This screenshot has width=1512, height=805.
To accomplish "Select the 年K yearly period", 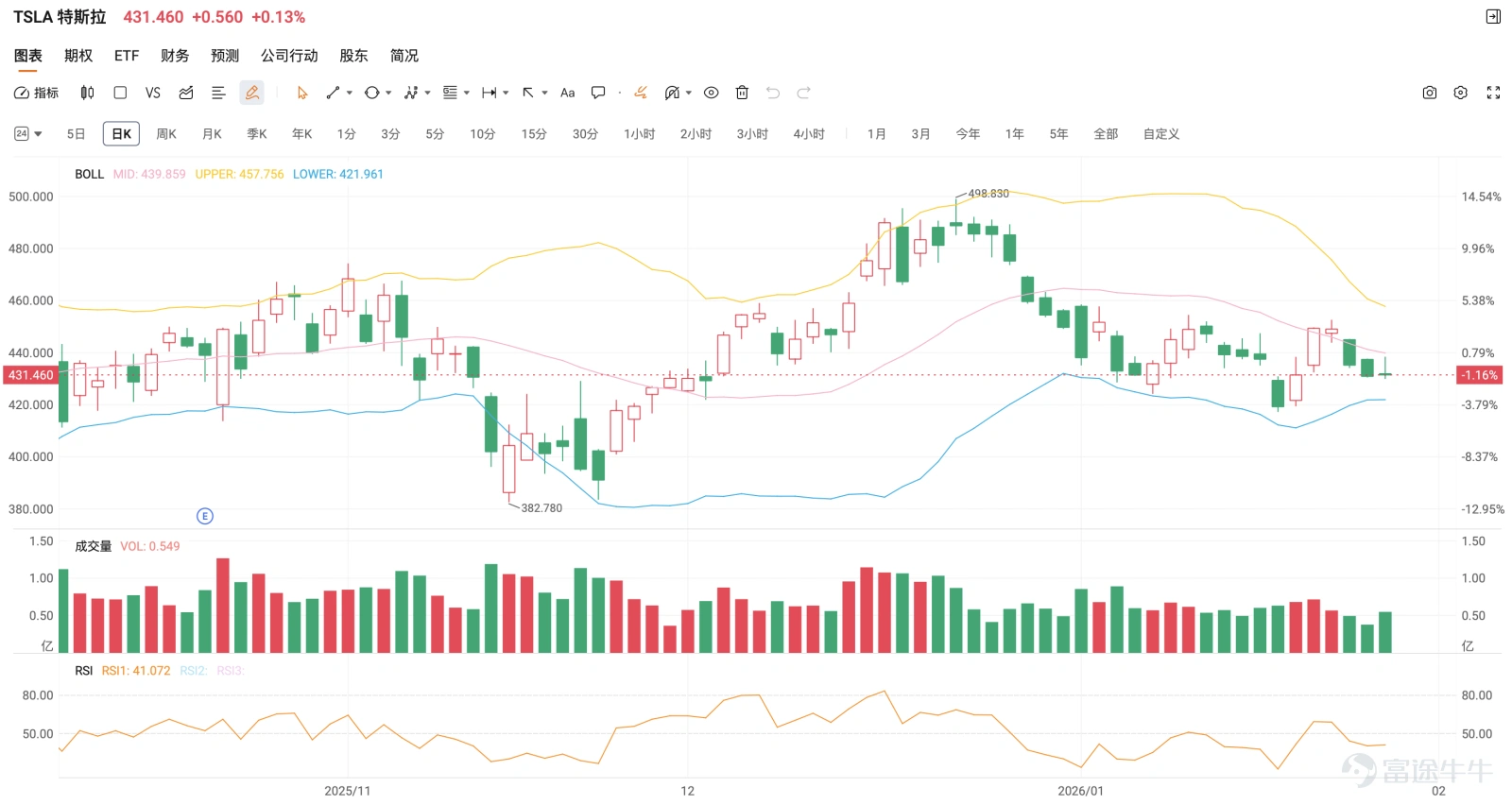I will [302, 134].
